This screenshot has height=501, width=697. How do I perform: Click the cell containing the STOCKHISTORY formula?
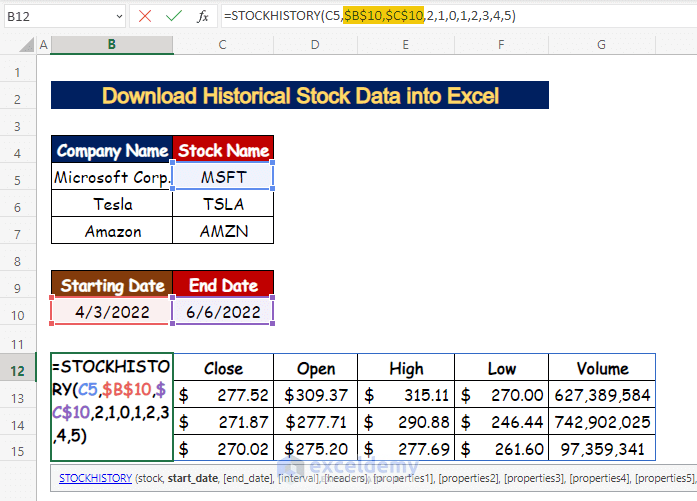(x=112, y=407)
